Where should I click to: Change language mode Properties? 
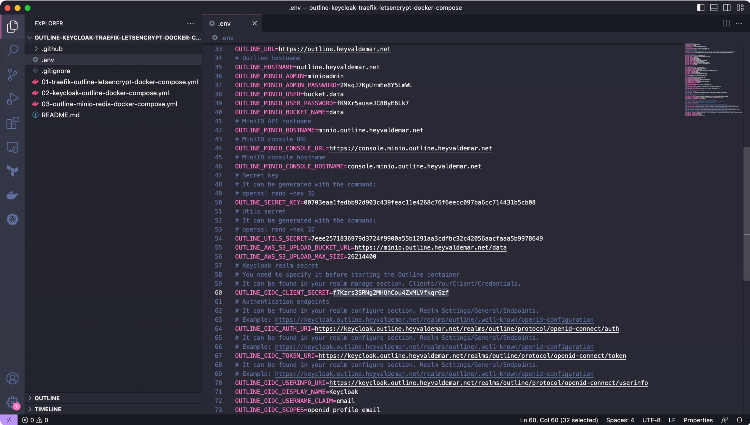(x=698, y=420)
